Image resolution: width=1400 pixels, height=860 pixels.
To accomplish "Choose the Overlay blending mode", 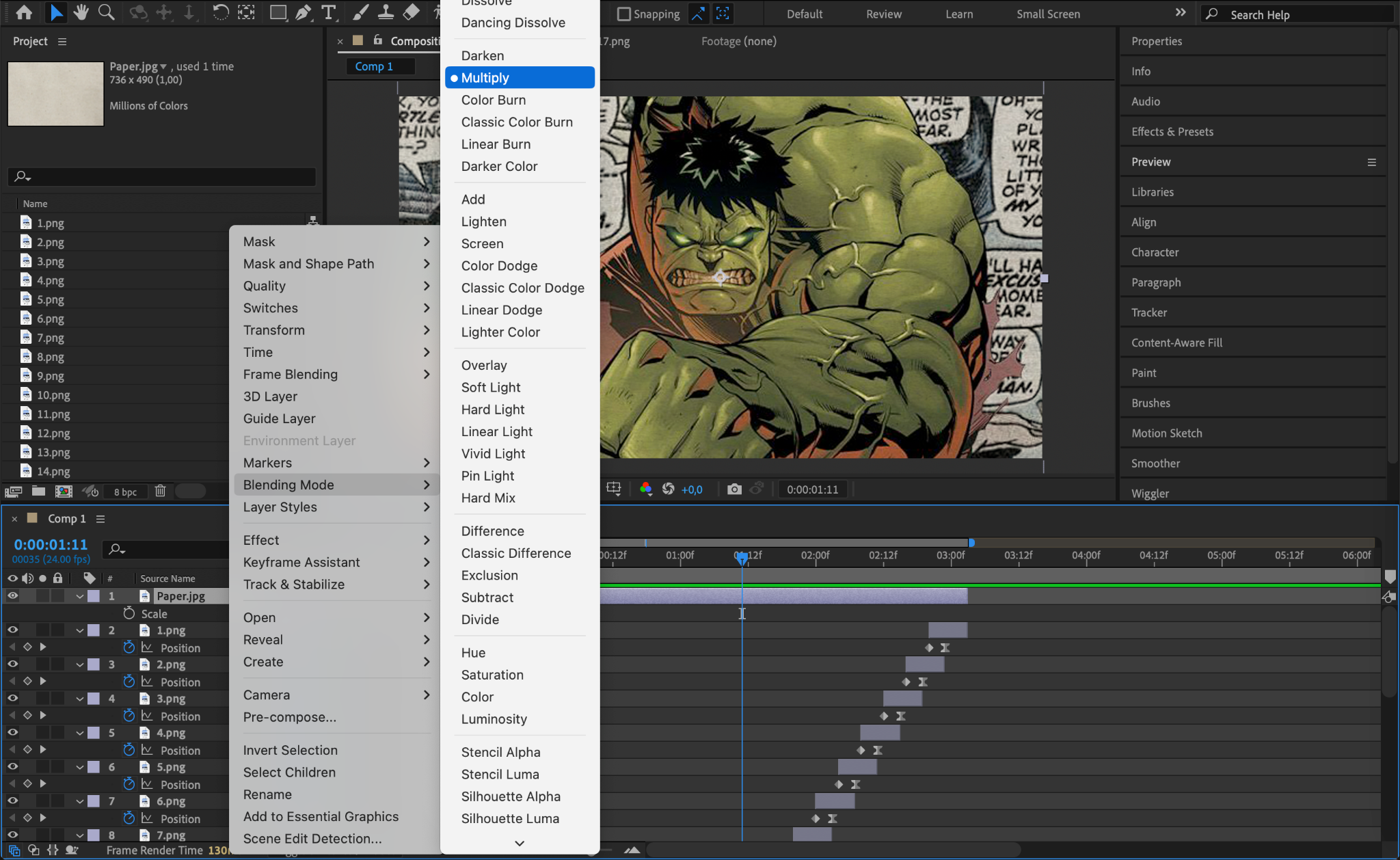I will click(x=483, y=365).
